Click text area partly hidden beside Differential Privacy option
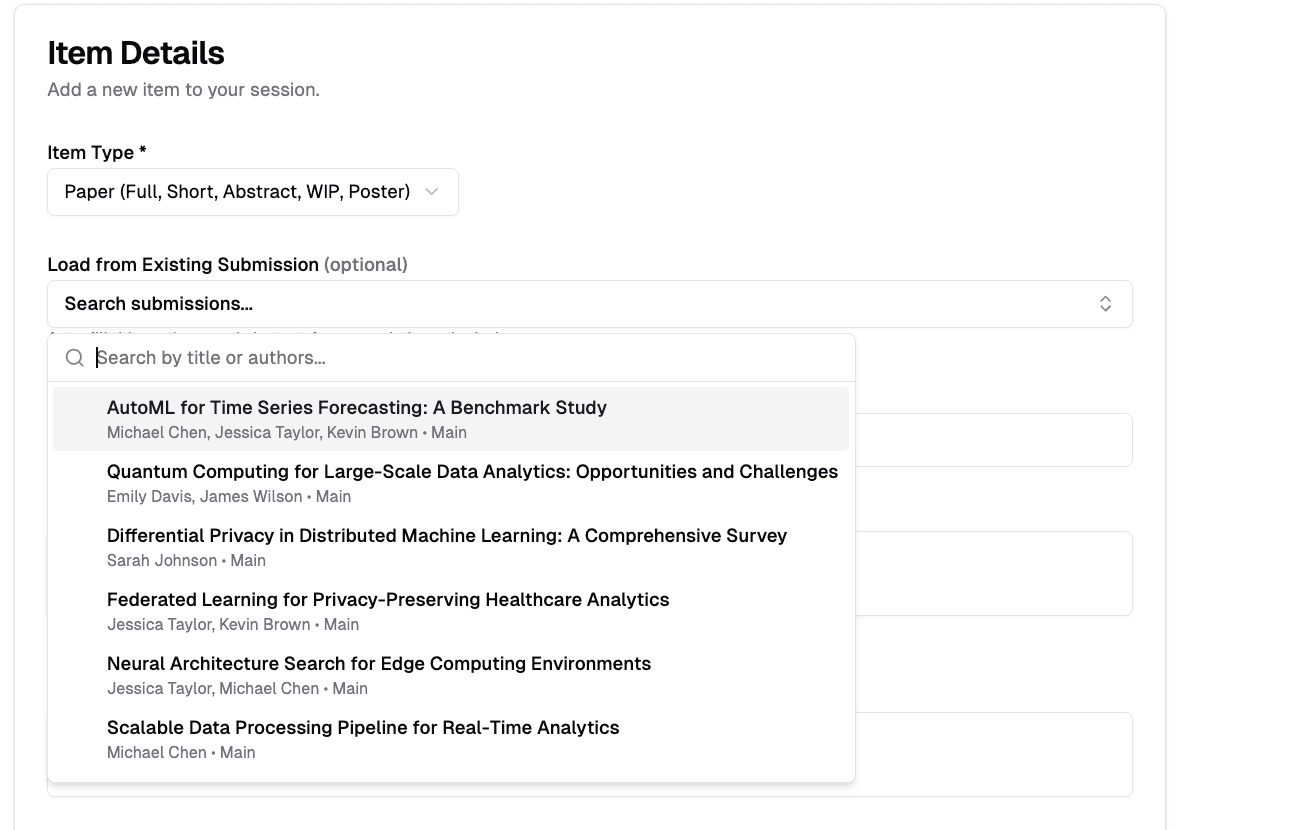 pyautogui.click(x=993, y=573)
